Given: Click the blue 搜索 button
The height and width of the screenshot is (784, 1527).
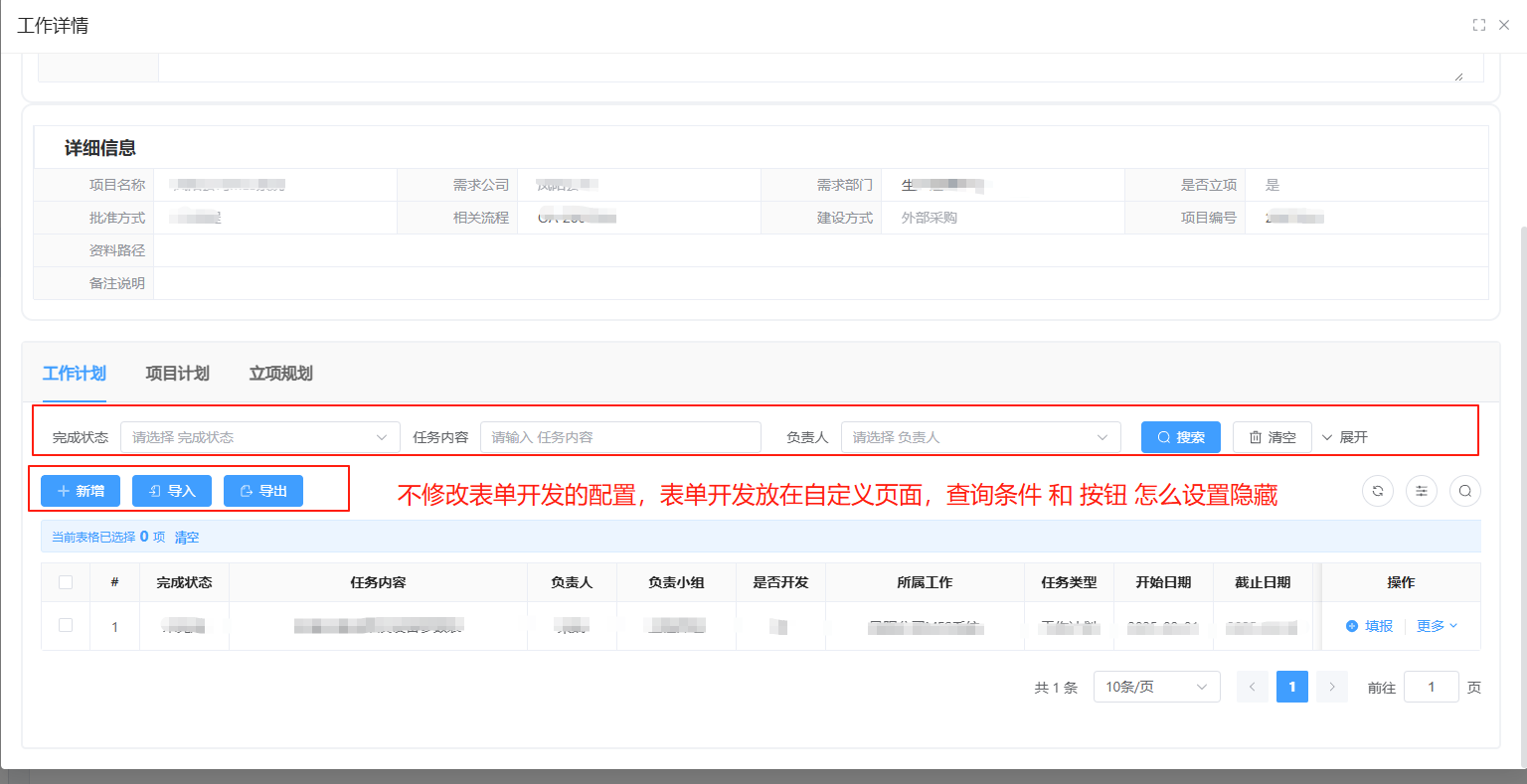Looking at the screenshot, I should [x=1180, y=437].
